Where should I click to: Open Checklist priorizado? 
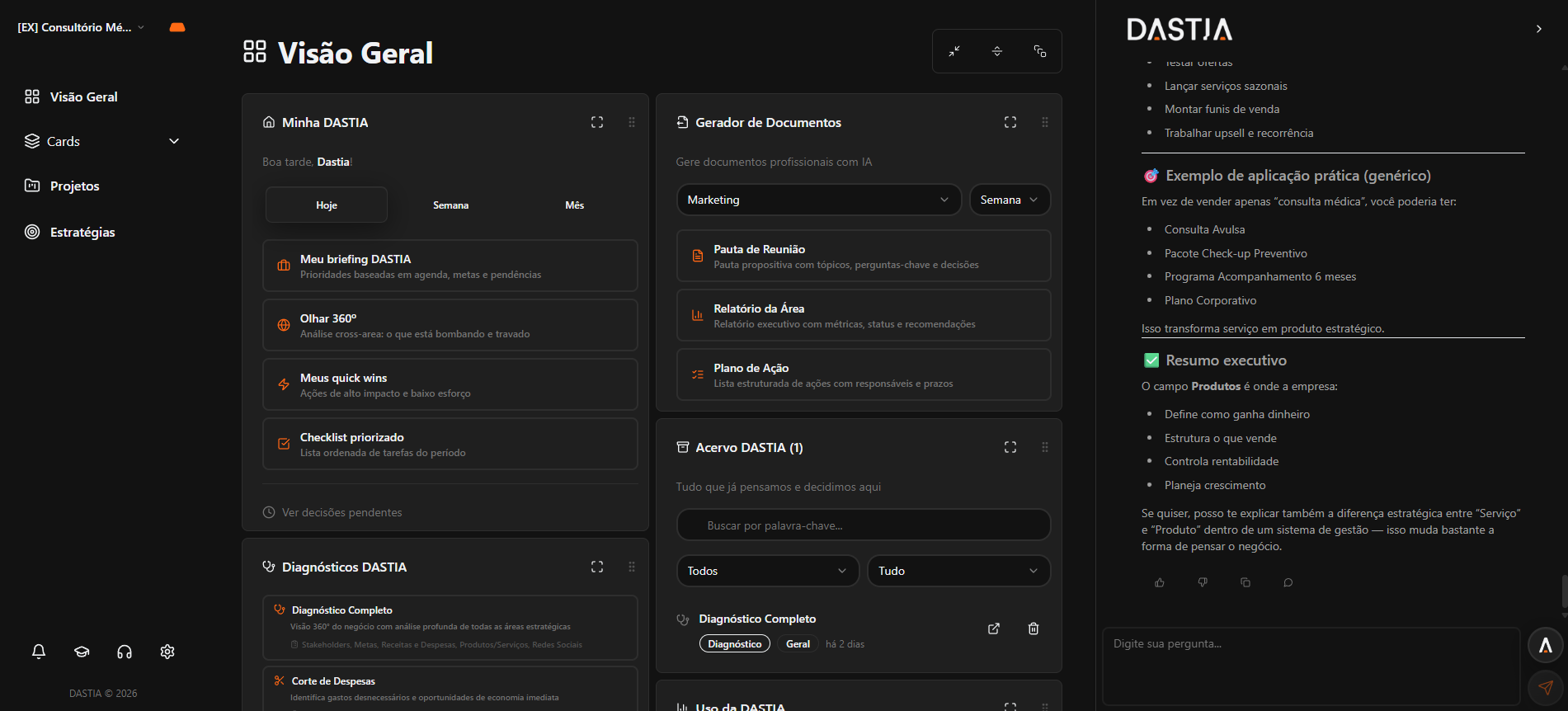pyautogui.click(x=450, y=444)
